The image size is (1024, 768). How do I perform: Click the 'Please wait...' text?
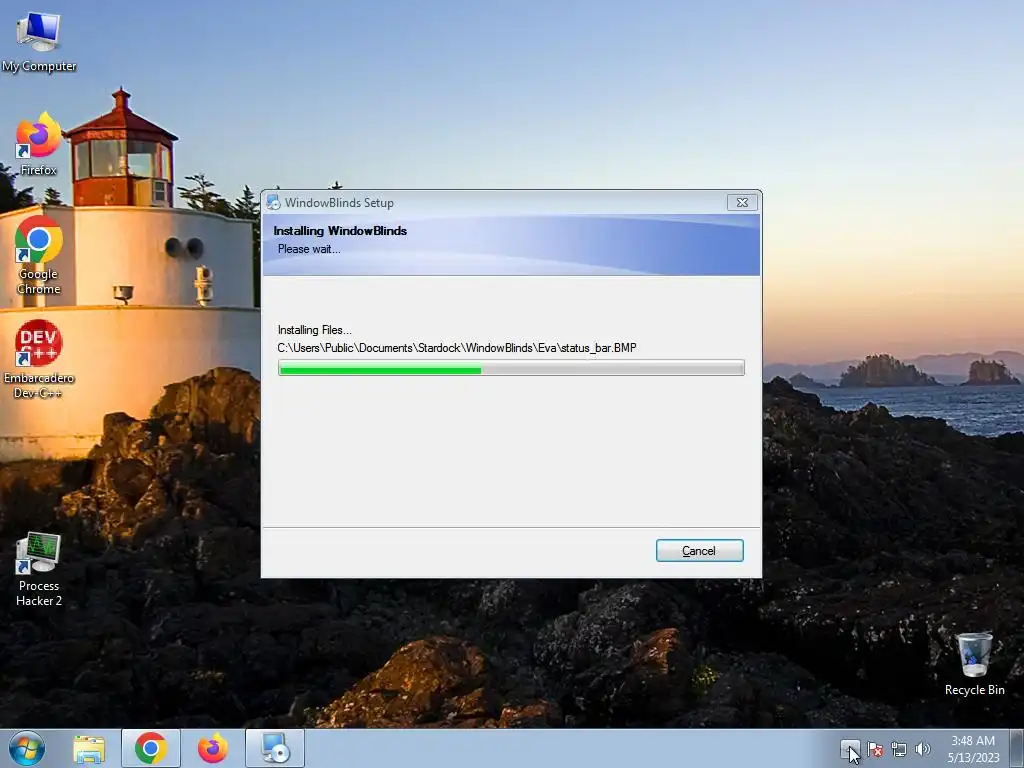click(x=309, y=249)
